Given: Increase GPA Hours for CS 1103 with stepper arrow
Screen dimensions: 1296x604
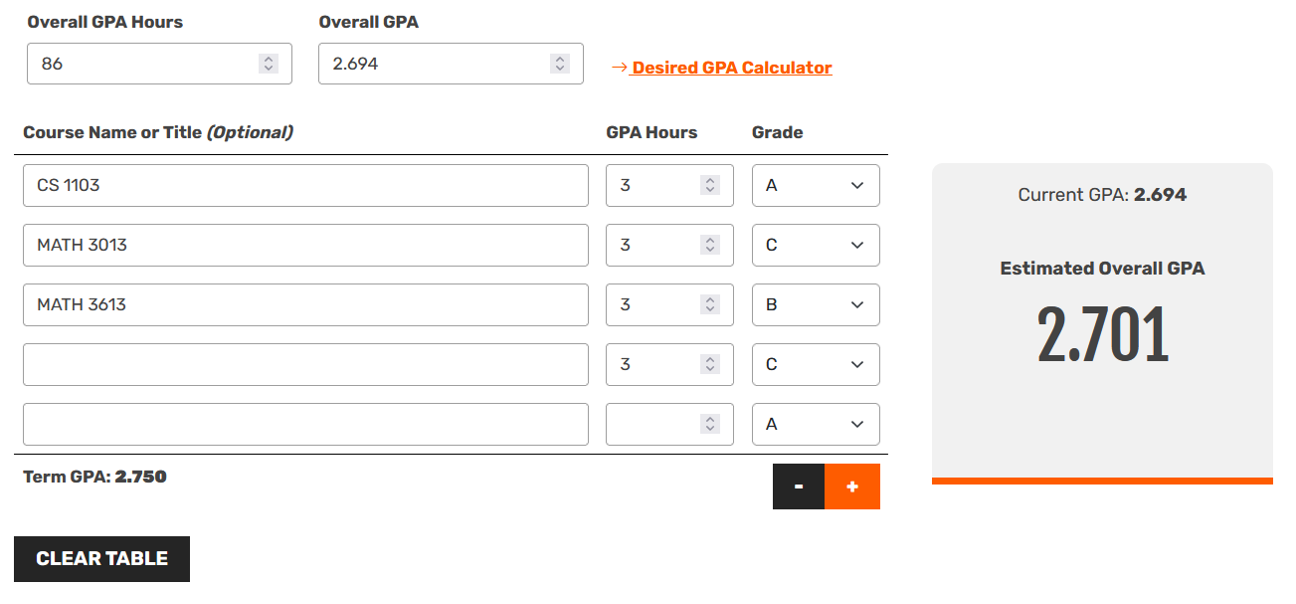Looking at the screenshot, I should pos(709,179).
